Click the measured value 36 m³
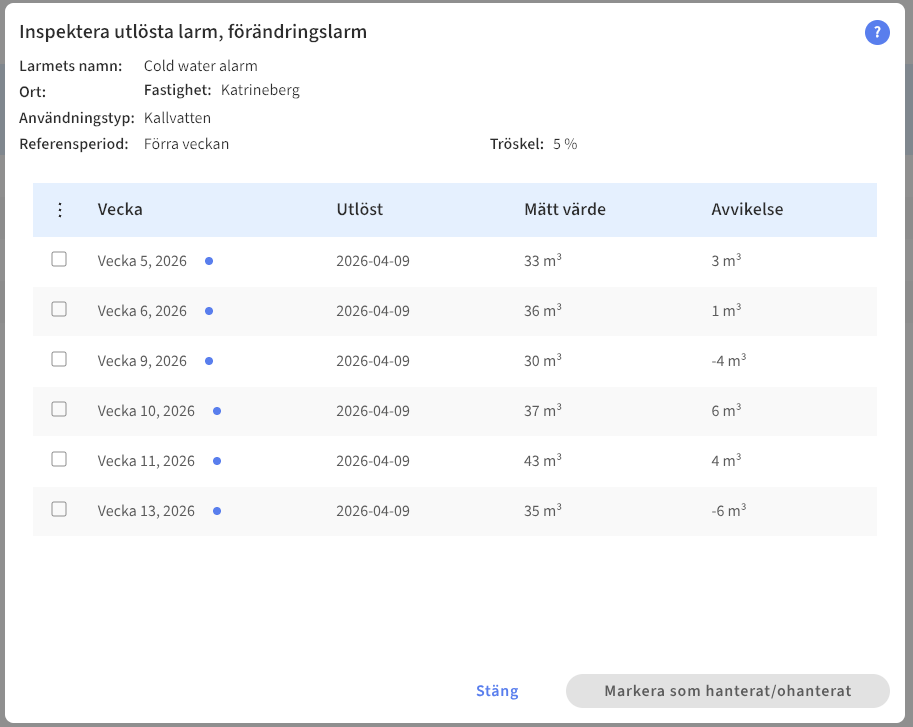The height and width of the screenshot is (727, 913). [543, 310]
